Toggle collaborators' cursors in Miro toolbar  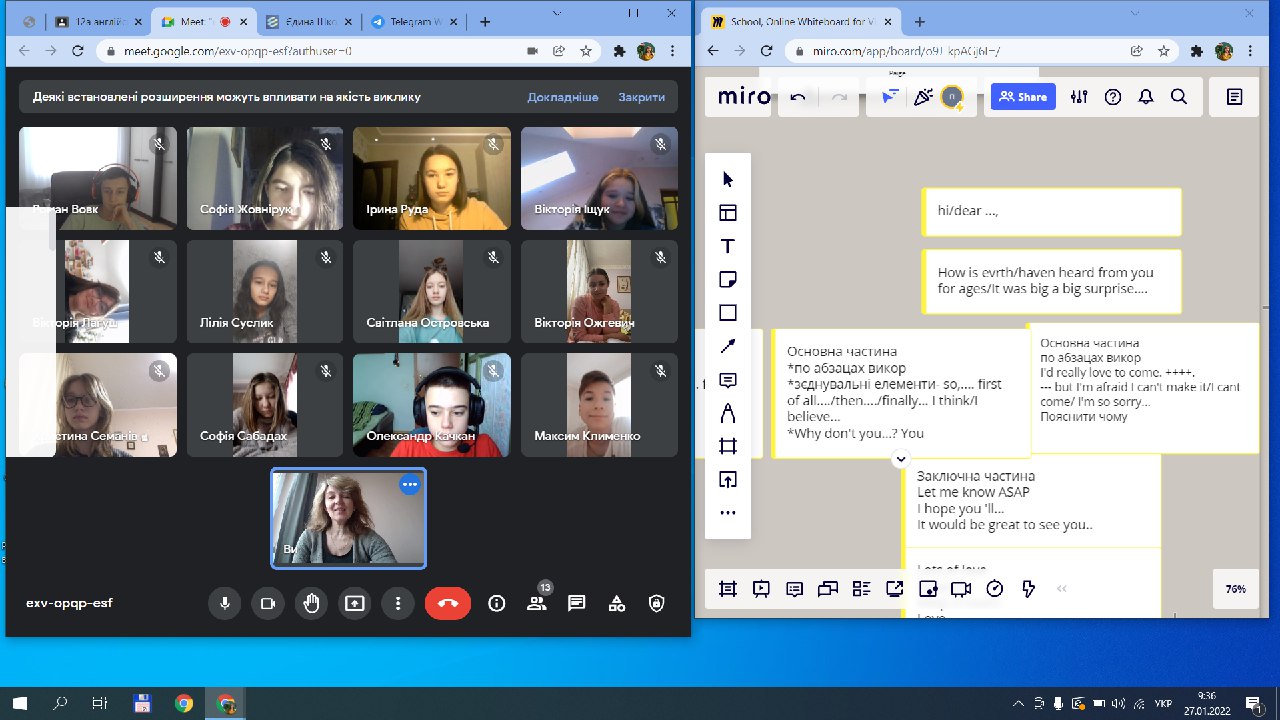click(889, 96)
